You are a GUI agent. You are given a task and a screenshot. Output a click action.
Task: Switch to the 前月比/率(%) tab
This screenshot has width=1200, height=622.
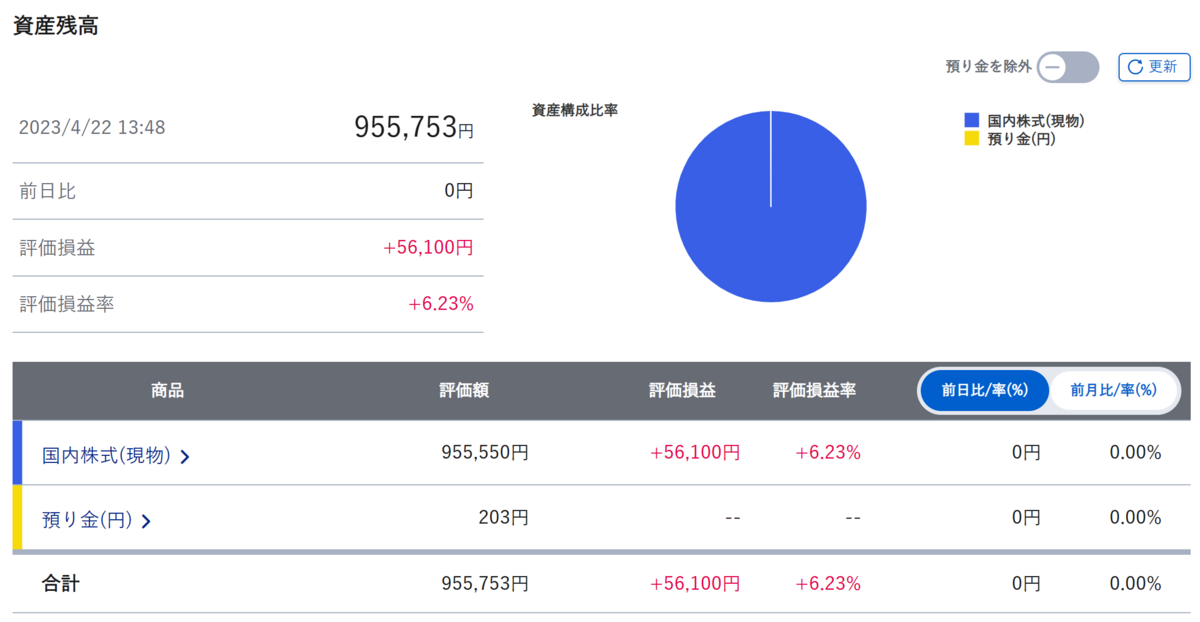(1114, 390)
